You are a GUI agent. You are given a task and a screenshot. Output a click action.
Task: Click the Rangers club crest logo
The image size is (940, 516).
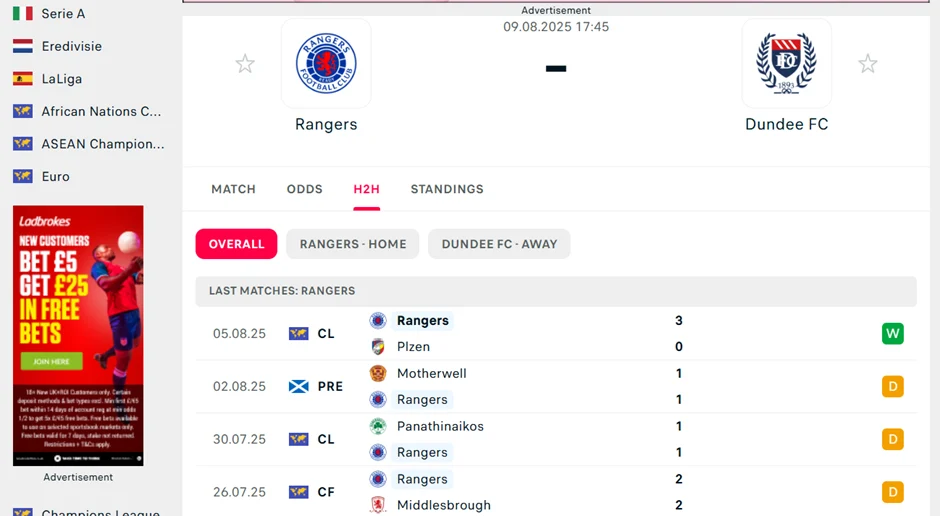pyautogui.click(x=326, y=63)
